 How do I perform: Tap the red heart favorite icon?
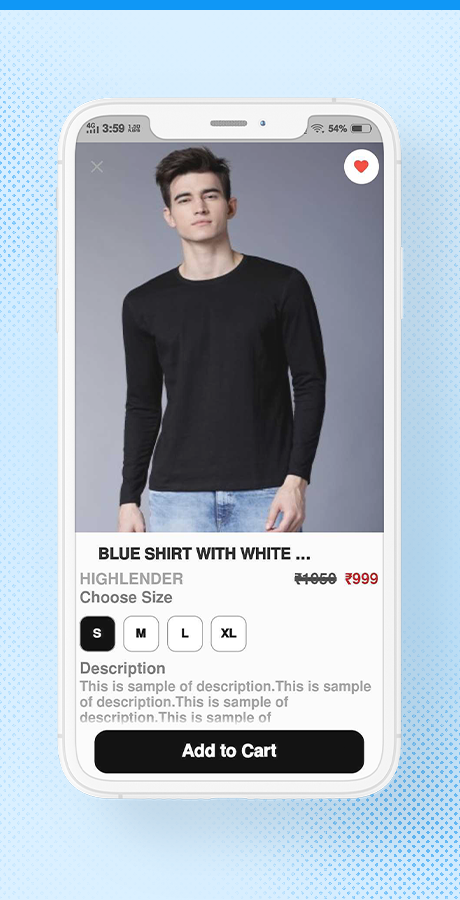tap(361, 166)
